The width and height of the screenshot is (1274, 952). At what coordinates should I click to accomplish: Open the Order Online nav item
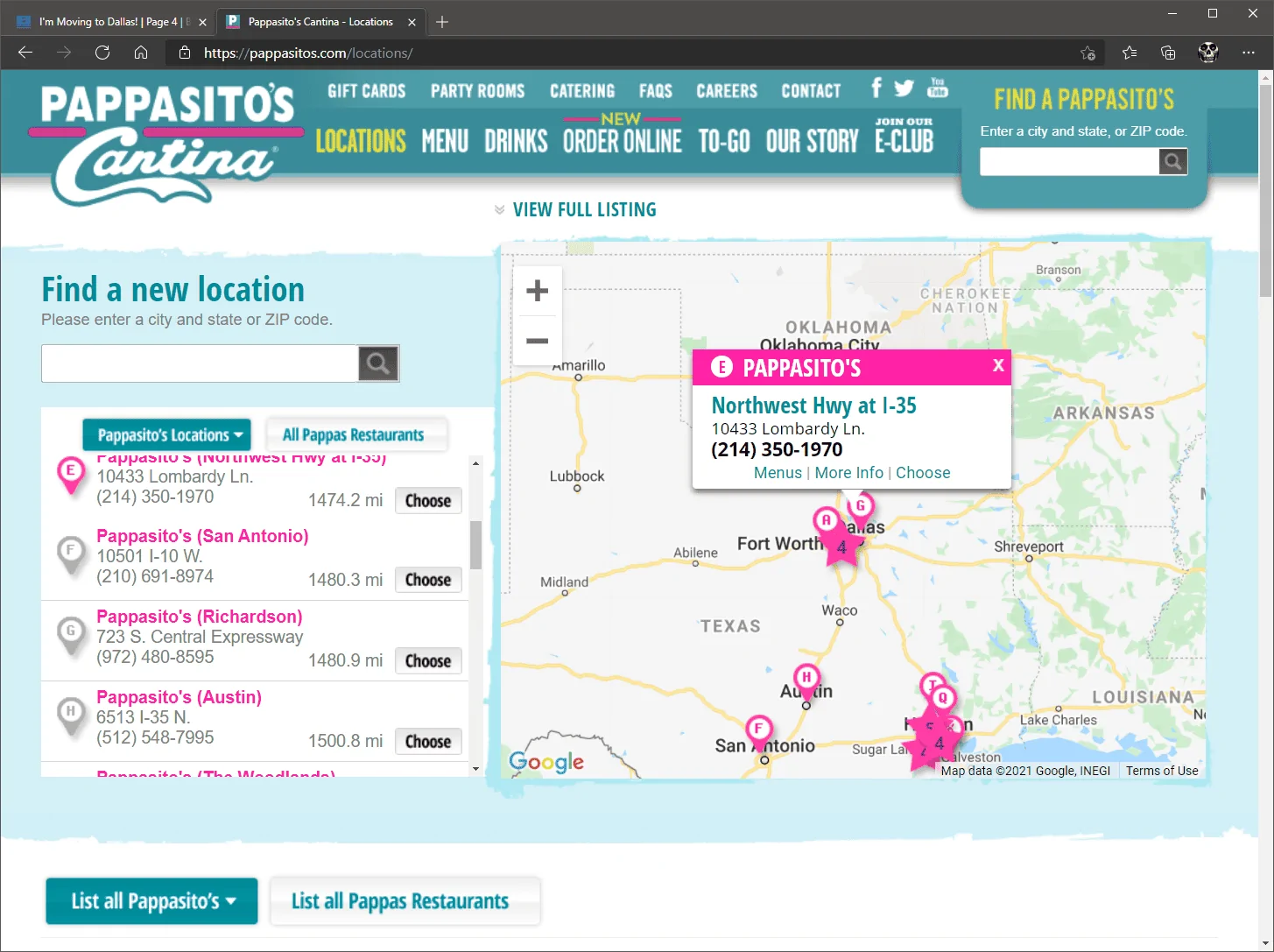pos(623,141)
